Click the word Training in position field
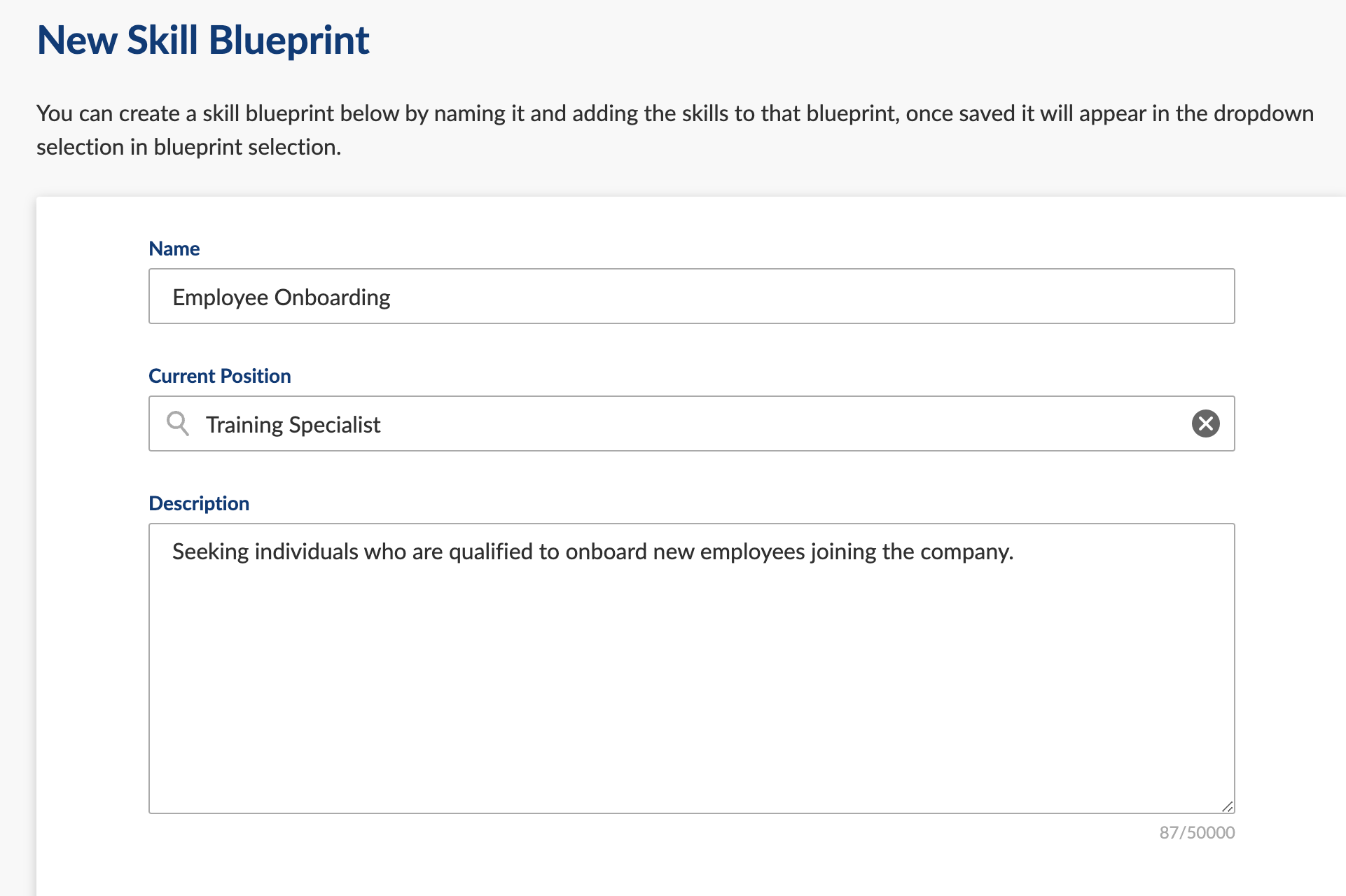The width and height of the screenshot is (1346, 896). click(244, 425)
